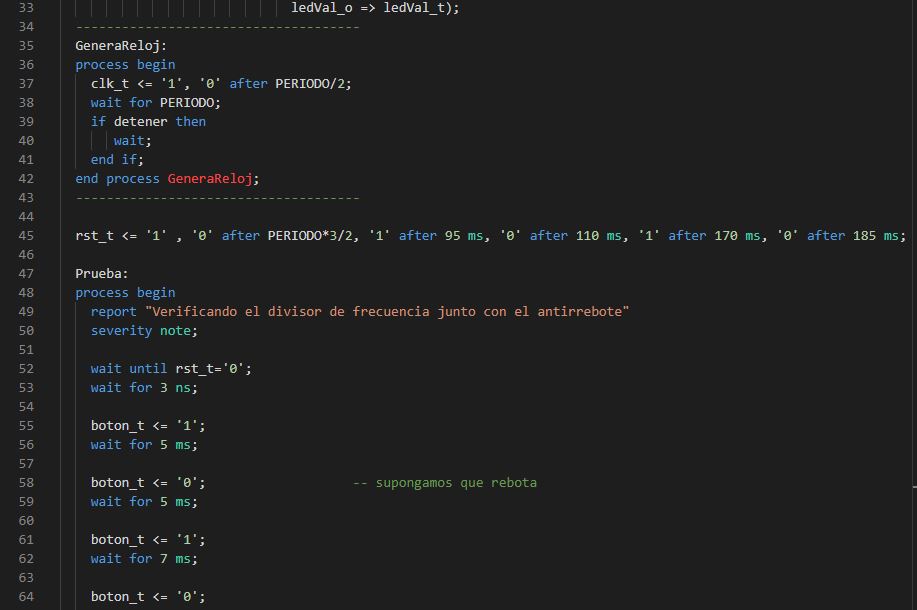
Task: Click the comment supongamos que rebota
Action: tap(444, 482)
